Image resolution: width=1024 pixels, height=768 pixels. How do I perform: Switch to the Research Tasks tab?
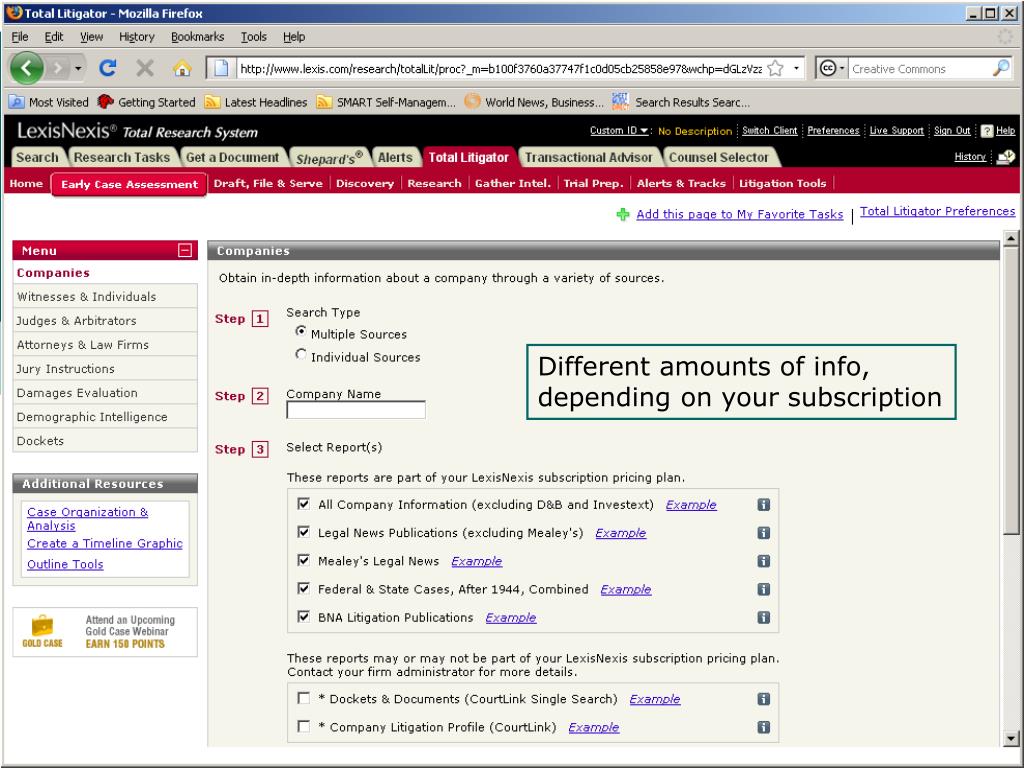click(x=121, y=157)
